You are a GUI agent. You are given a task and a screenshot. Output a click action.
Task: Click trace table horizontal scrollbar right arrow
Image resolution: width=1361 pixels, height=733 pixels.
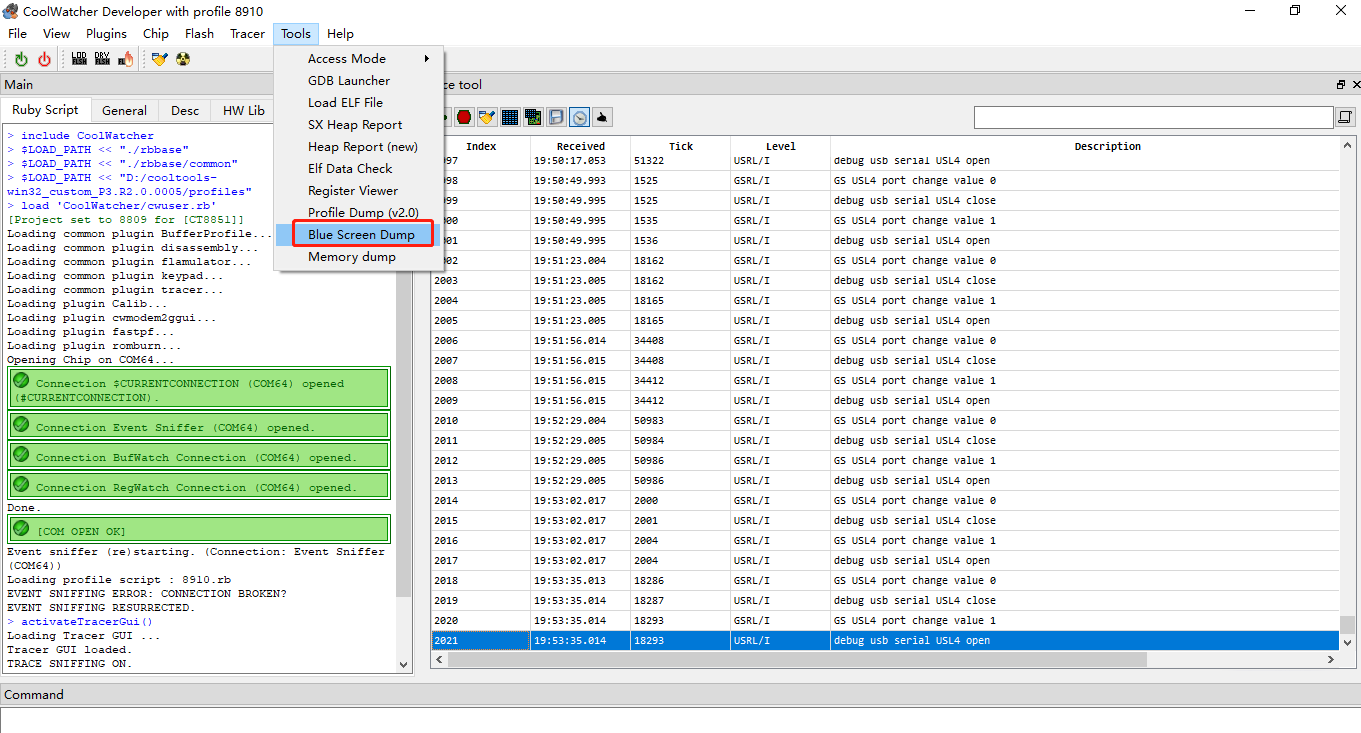(1332, 659)
